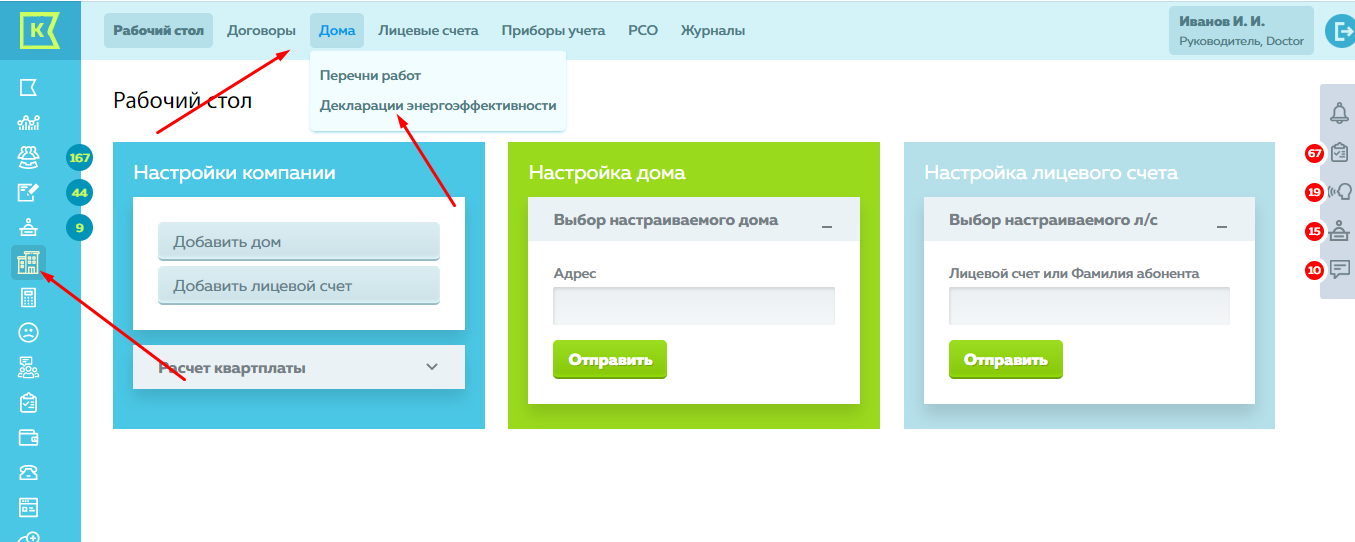Click Отправить under Настройка дома
Viewport: 1355px width, 542px height.
610,360
